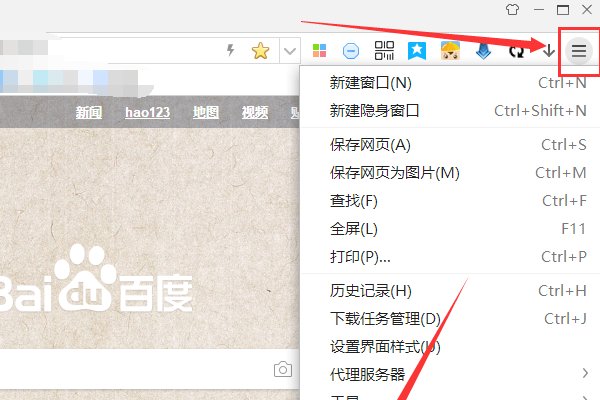The height and width of the screenshot is (400, 600).
Task: Open 下载任务管理(D) menu item
Action: (450, 318)
